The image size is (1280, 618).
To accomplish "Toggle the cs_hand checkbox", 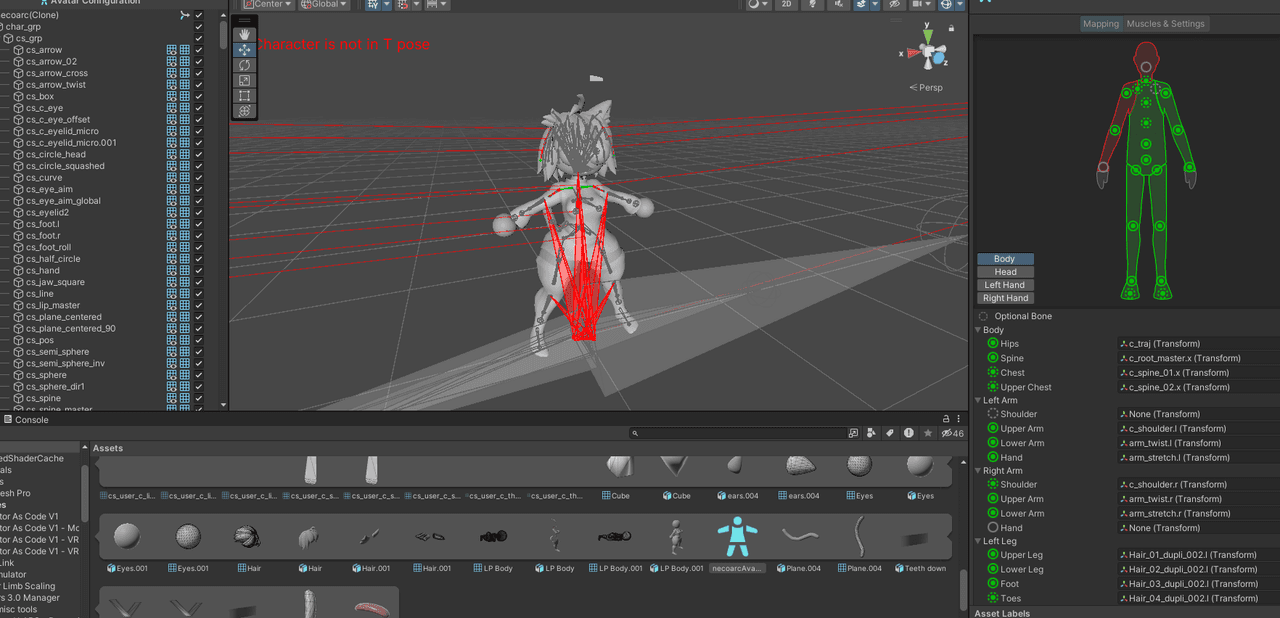I will click(x=199, y=271).
